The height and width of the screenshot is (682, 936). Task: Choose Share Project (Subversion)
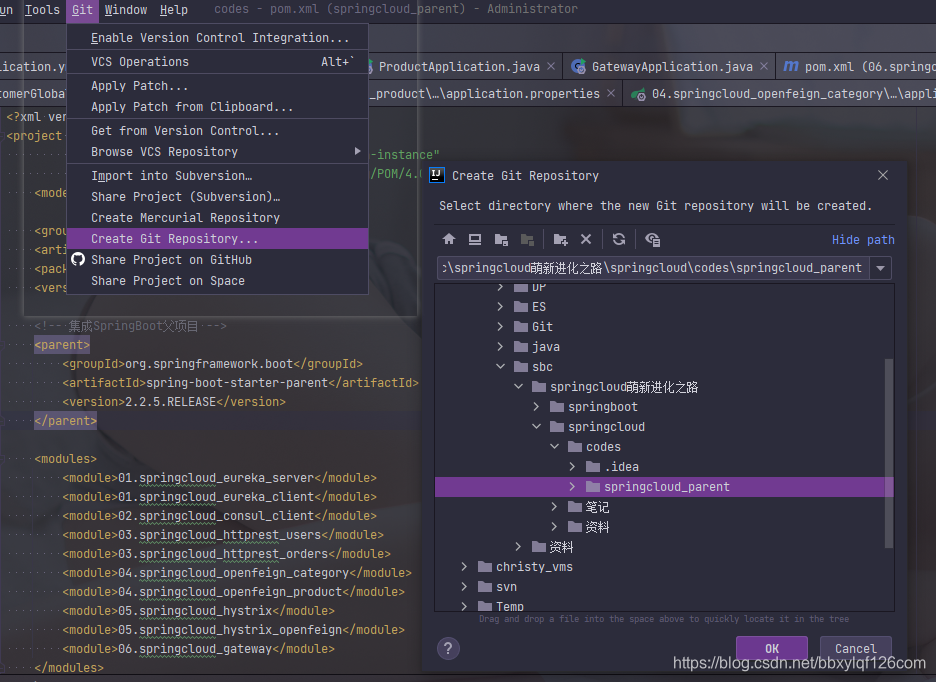[217, 196]
